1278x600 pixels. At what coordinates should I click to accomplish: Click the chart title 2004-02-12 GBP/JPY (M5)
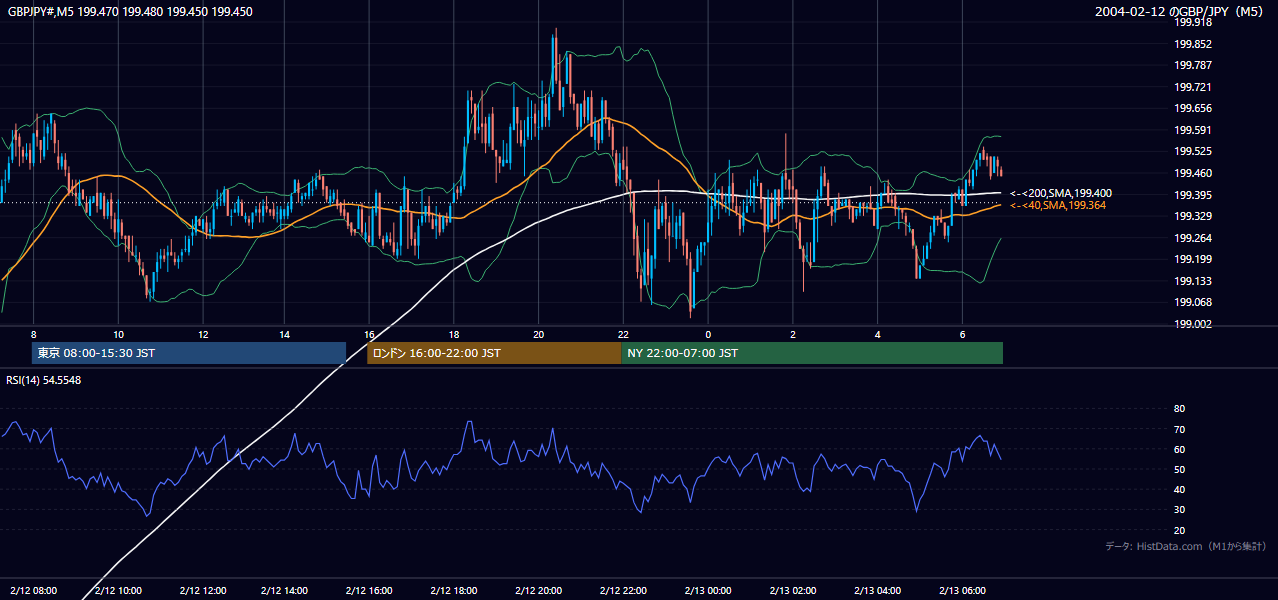coord(1180,12)
